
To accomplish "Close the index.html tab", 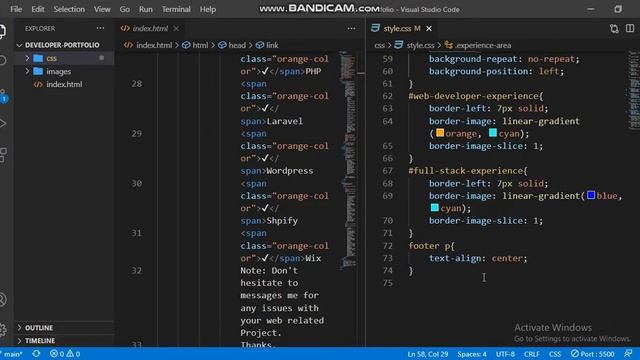I will point(176,28).
